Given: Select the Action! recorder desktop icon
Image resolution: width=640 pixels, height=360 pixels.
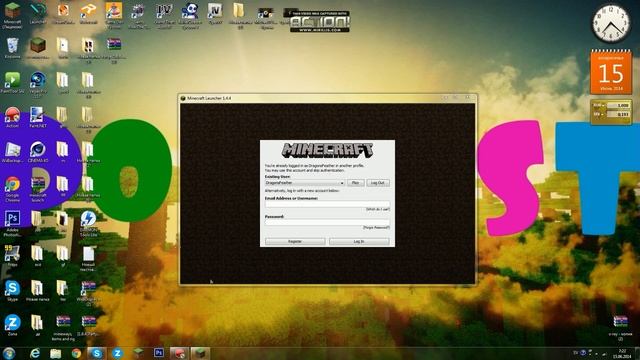Looking at the screenshot, I should click(12, 118).
